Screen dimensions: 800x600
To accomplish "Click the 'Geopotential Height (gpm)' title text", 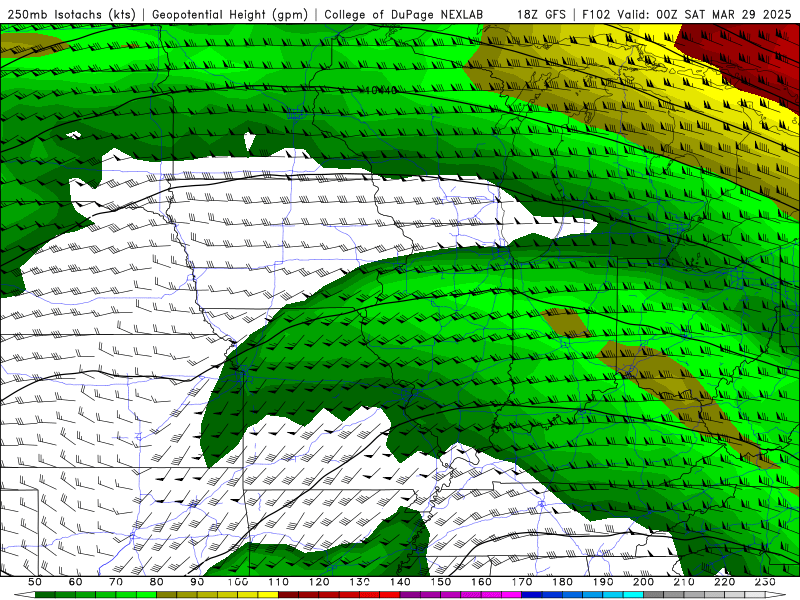I will pyautogui.click(x=230, y=15).
